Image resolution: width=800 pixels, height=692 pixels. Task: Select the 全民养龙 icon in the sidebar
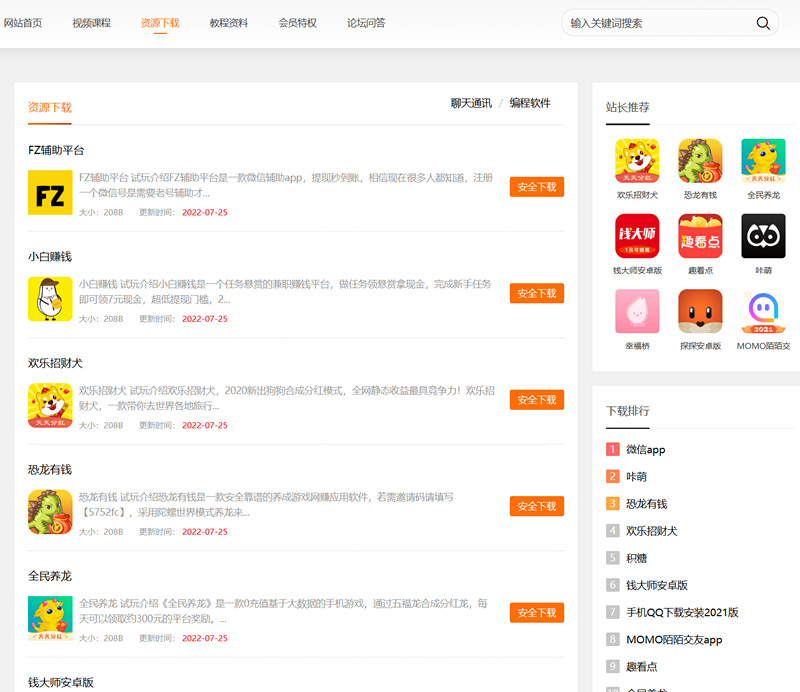click(762, 160)
